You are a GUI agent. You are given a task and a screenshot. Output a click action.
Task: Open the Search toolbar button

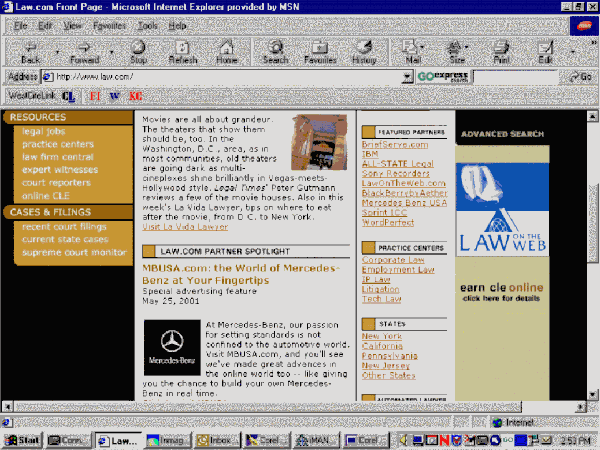click(x=275, y=51)
